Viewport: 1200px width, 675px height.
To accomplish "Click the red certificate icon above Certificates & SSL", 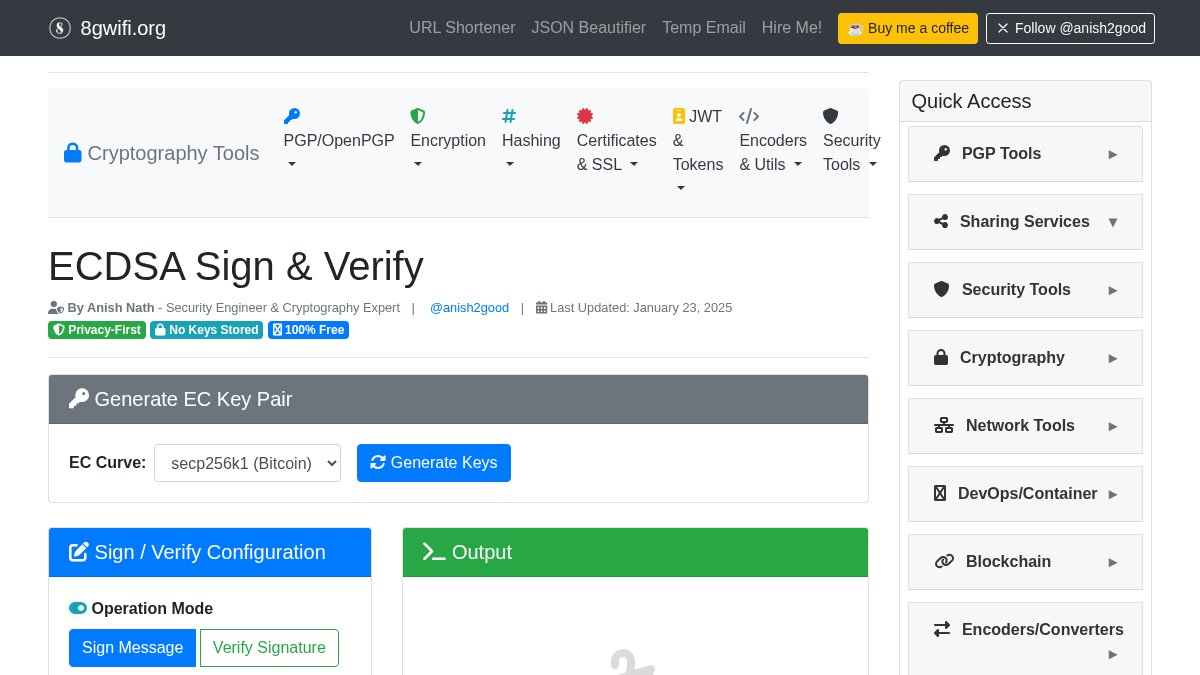I will (x=585, y=116).
